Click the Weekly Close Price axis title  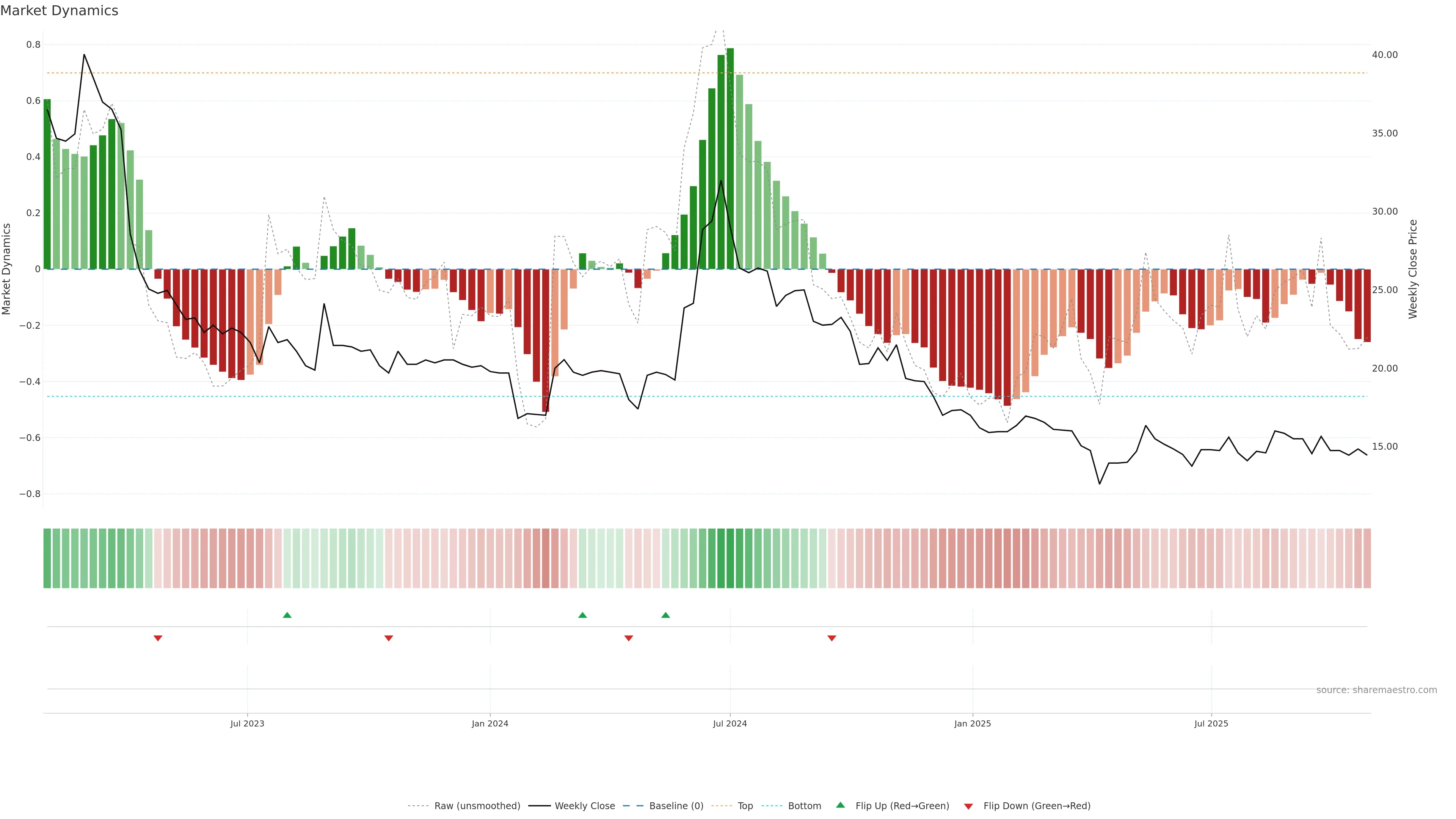[1413, 269]
